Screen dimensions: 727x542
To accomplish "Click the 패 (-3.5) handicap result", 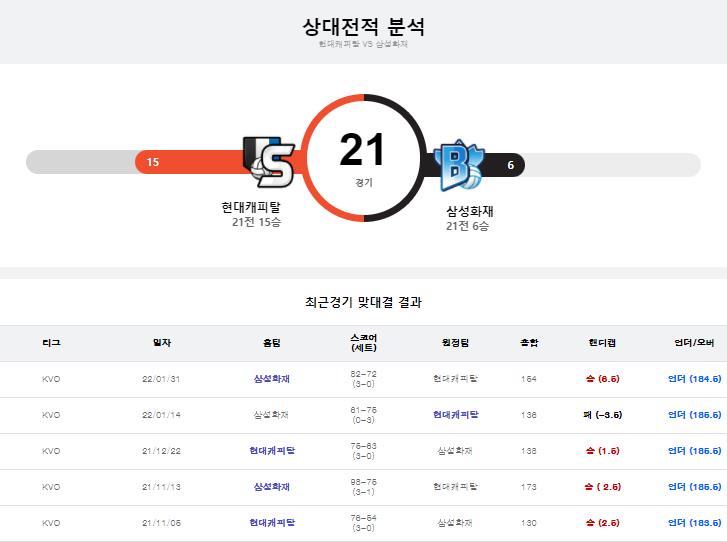I will 602,414.
